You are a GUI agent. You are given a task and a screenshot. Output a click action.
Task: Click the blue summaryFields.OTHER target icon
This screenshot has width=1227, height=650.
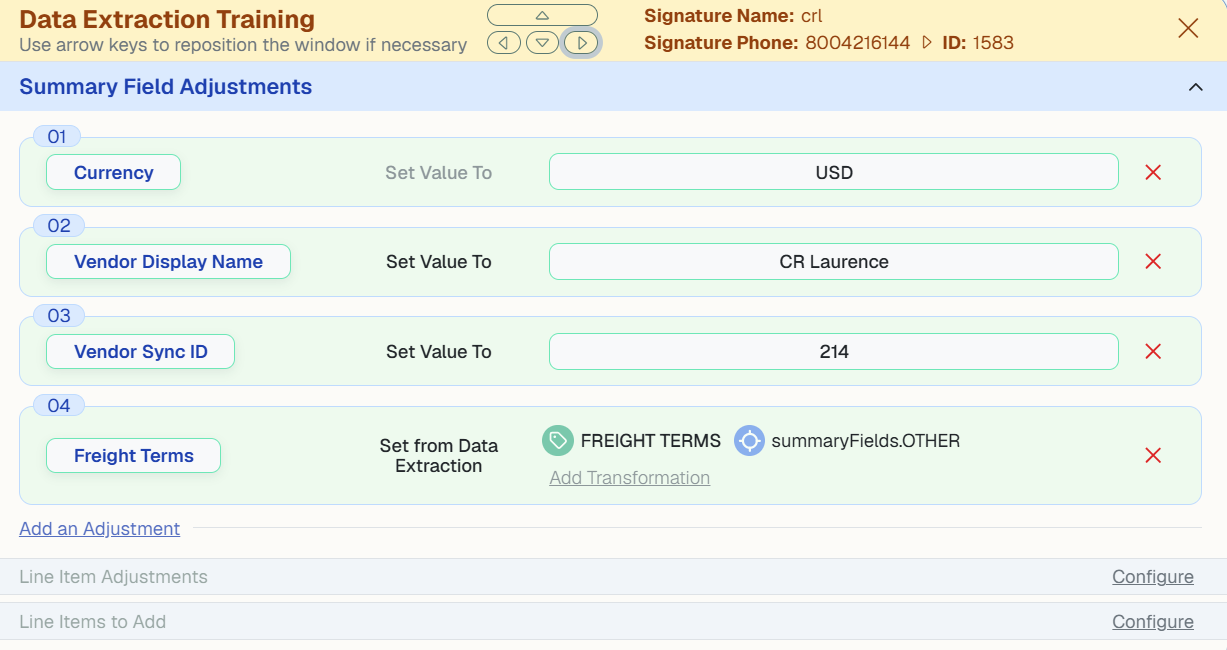749,441
